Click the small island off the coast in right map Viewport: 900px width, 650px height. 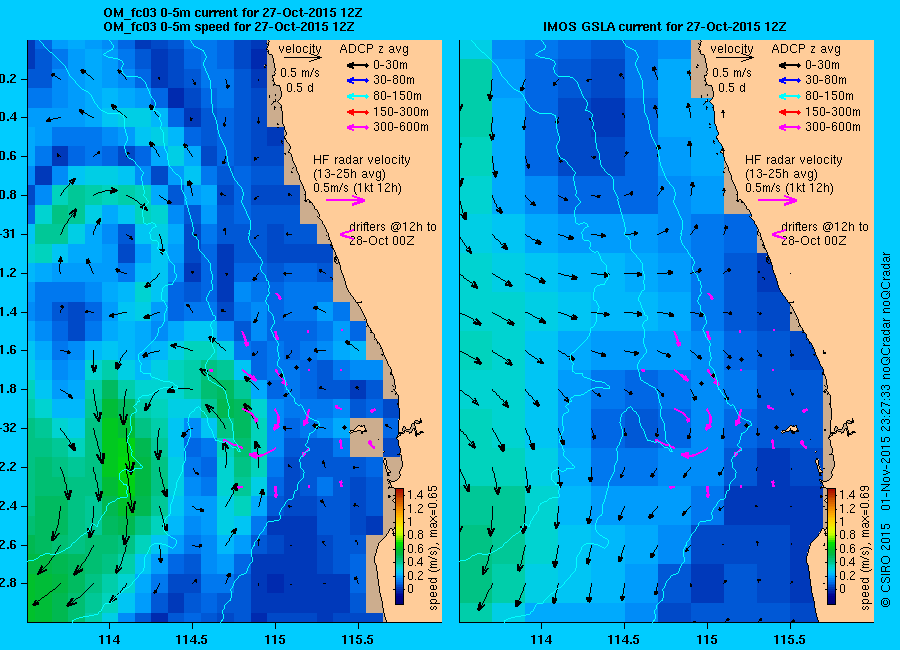(791, 429)
